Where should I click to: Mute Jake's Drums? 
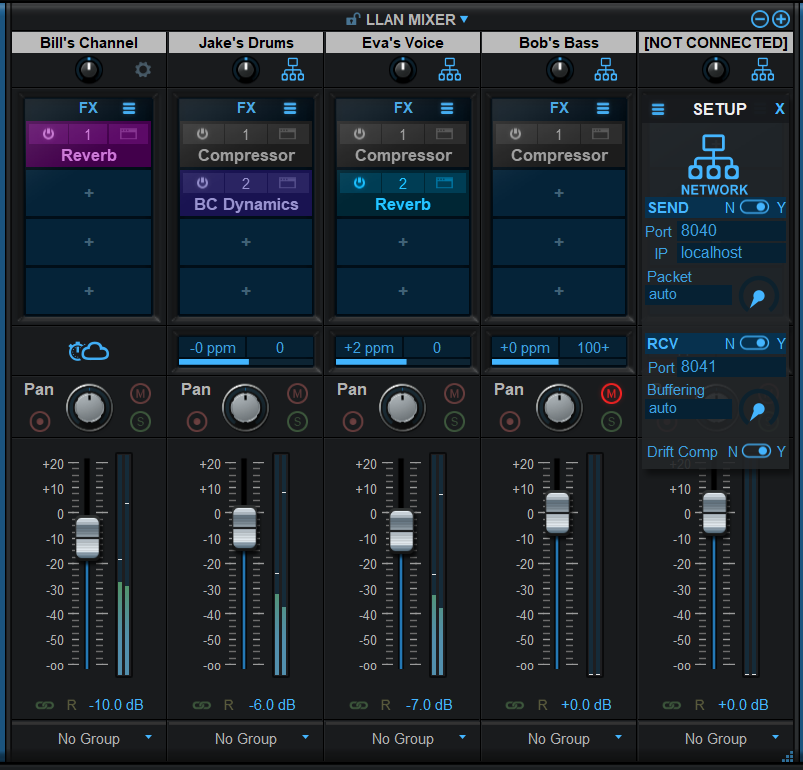[297, 394]
